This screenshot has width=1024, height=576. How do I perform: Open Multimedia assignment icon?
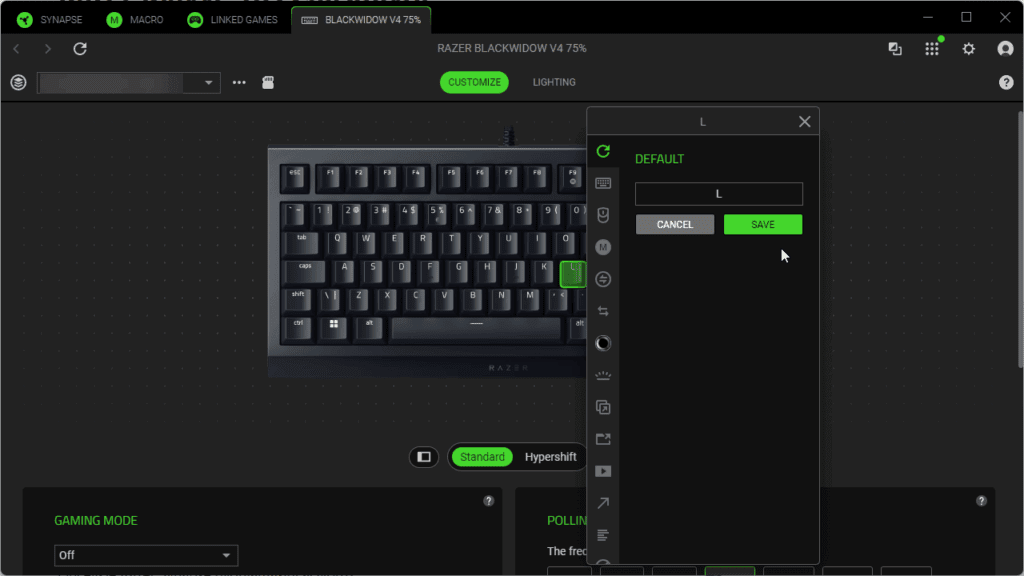(603, 471)
